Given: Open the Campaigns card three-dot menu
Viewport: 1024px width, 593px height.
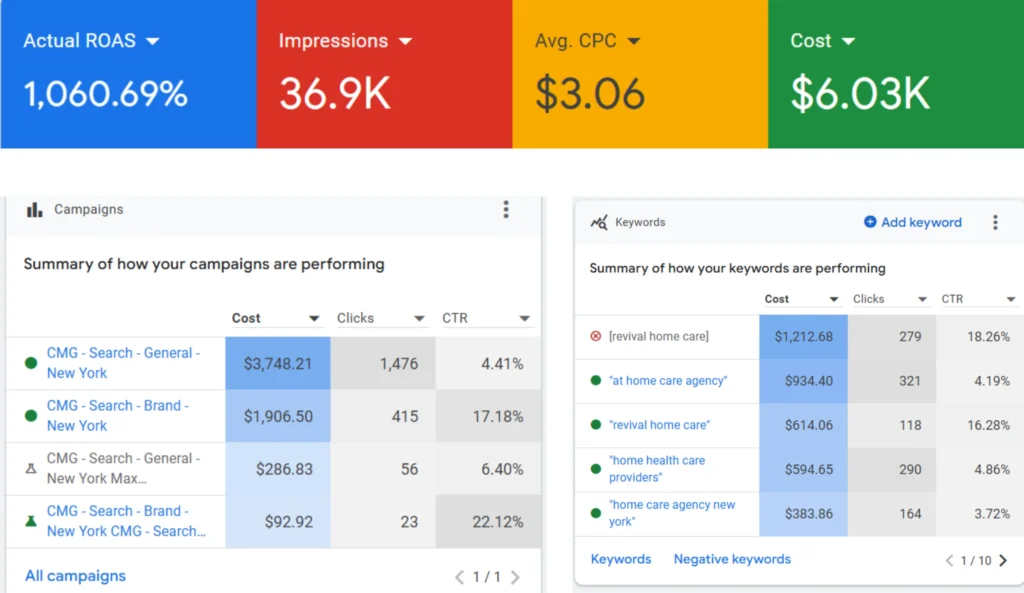Looking at the screenshot, I should pos(506,209).
